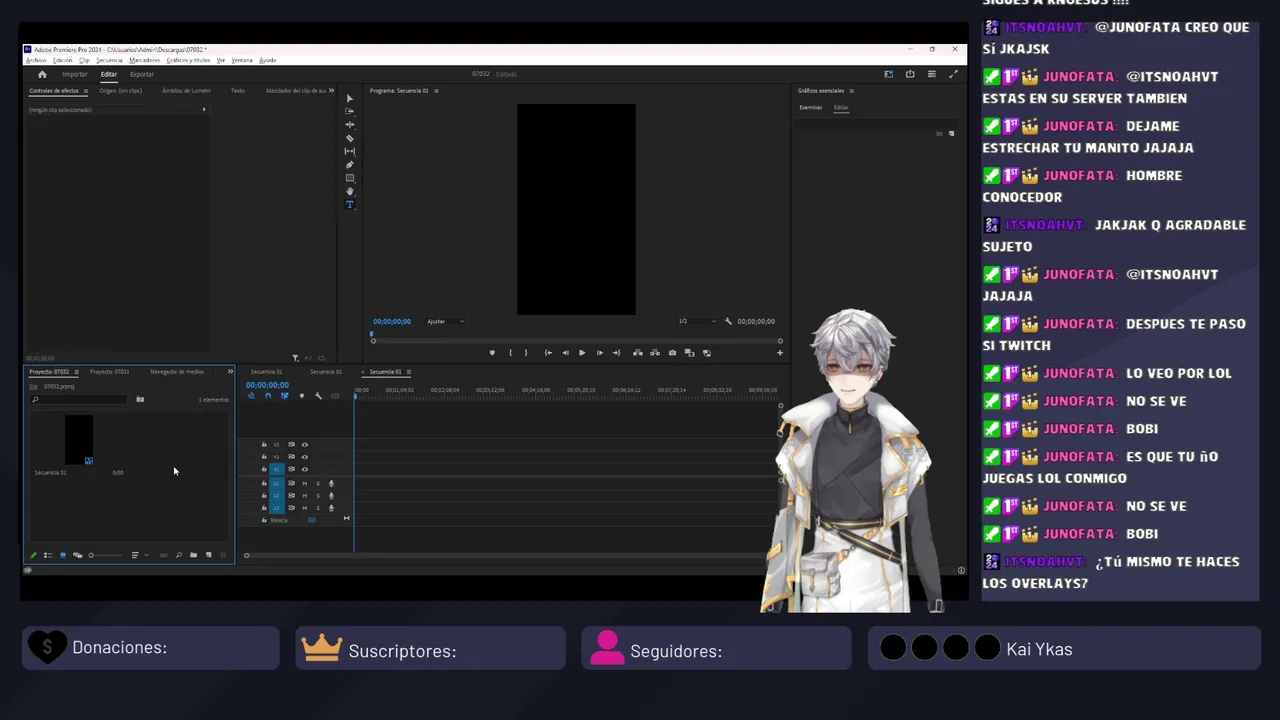Solo audio track A2
This screenshot has height=720, width=1280.
pos(318,496)
